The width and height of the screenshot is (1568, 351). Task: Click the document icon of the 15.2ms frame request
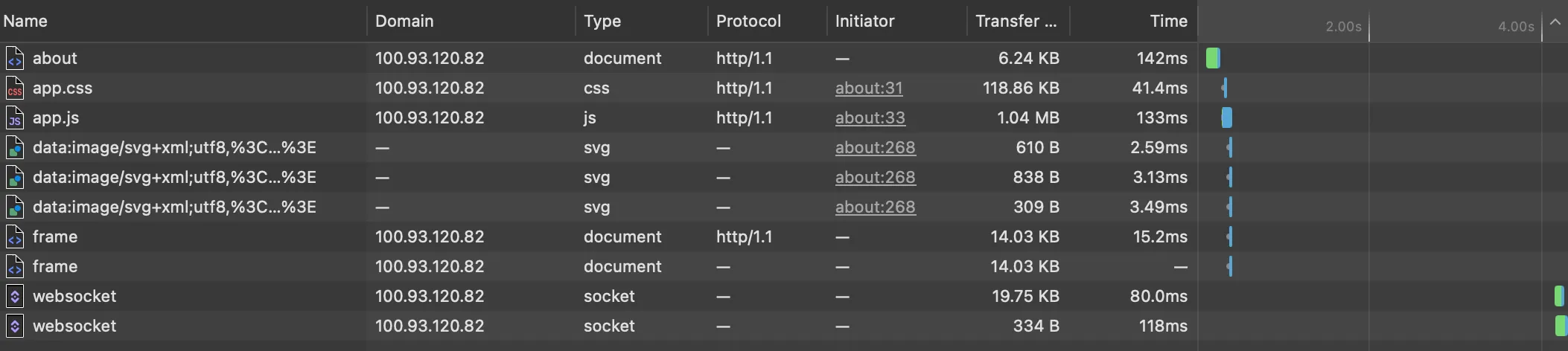pos(15,236)
